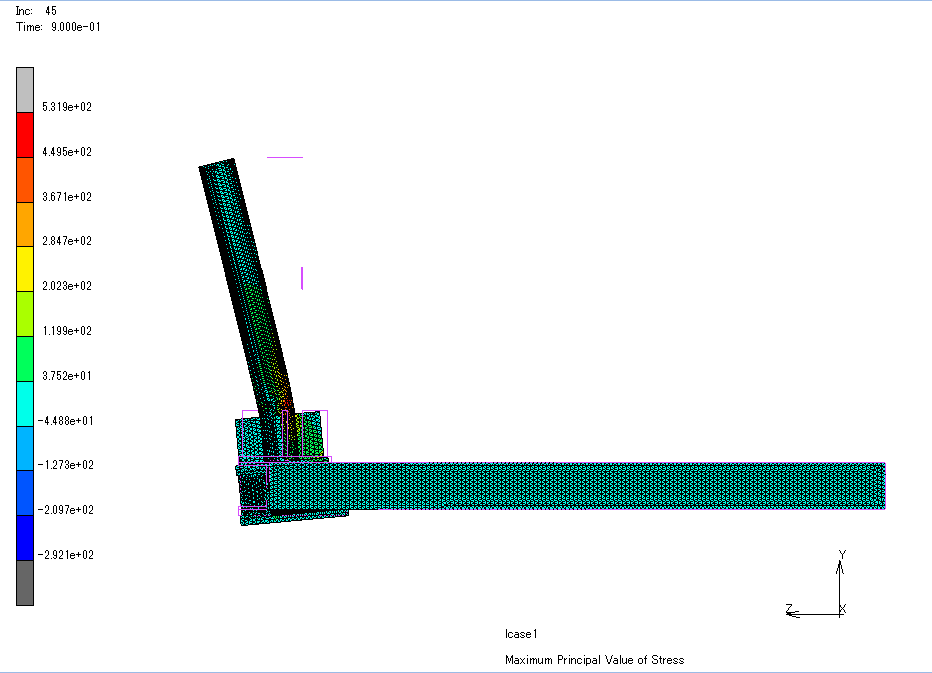Click the increment label Inc: 45
932x673 pixels.
point(36,11)
